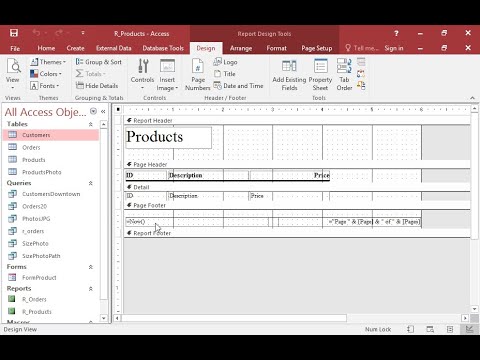480x360 pixels.
Task: Click the Page Numbers button
Action: pos(198,75)
